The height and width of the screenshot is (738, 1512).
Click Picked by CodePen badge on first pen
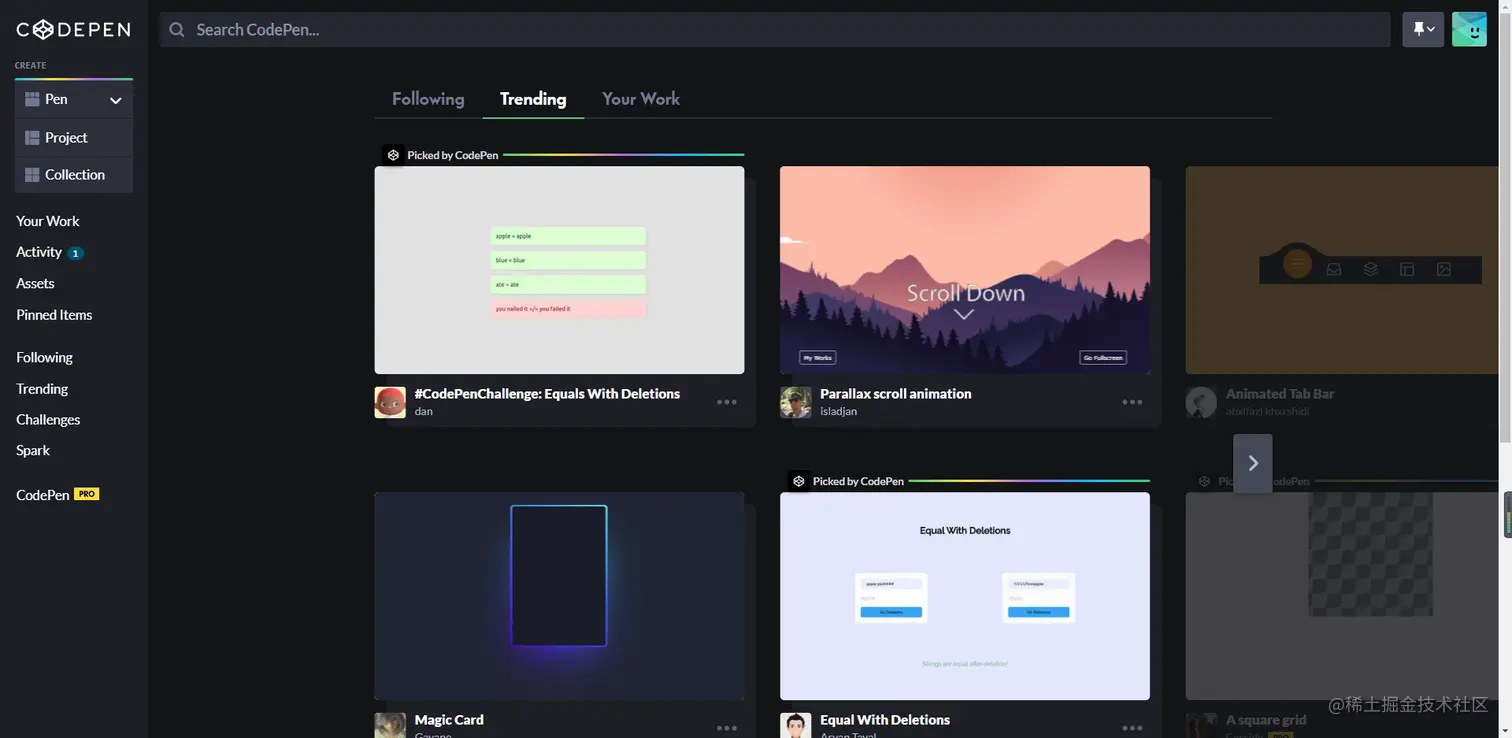(443, 155)
